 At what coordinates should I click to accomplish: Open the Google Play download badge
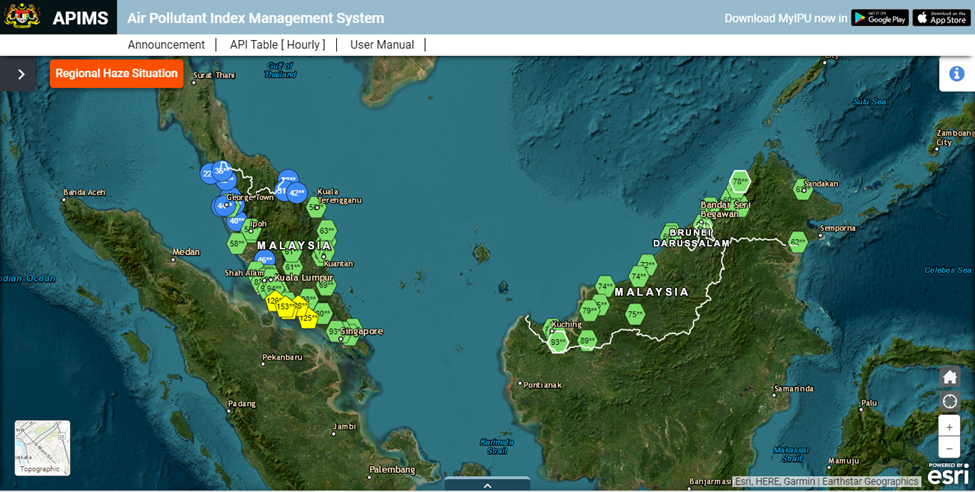(x=879, y=18)
